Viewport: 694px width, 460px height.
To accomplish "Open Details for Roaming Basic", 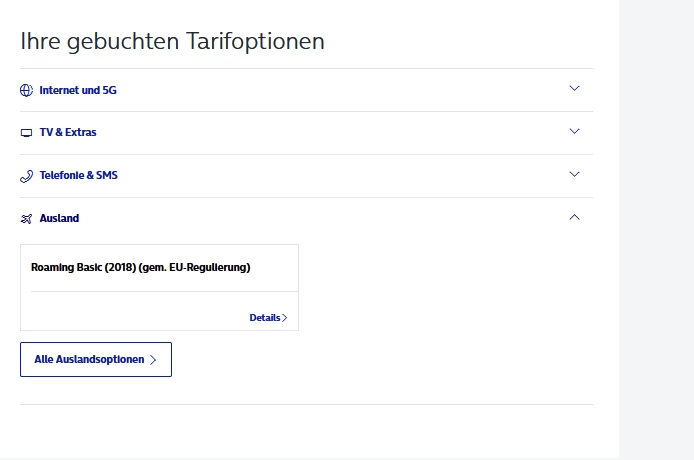I will click(x=265, y=318).
